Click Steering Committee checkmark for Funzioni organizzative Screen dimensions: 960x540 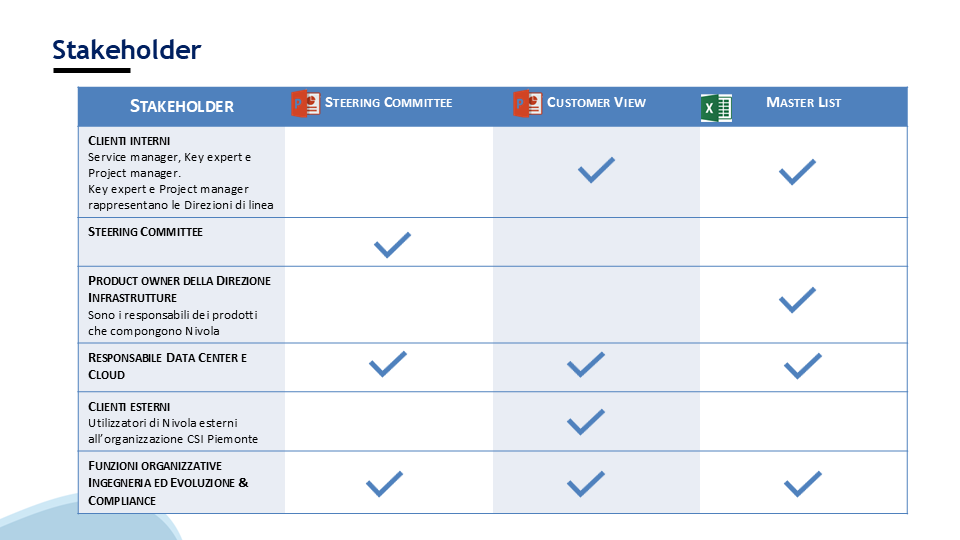pos(384,484)
